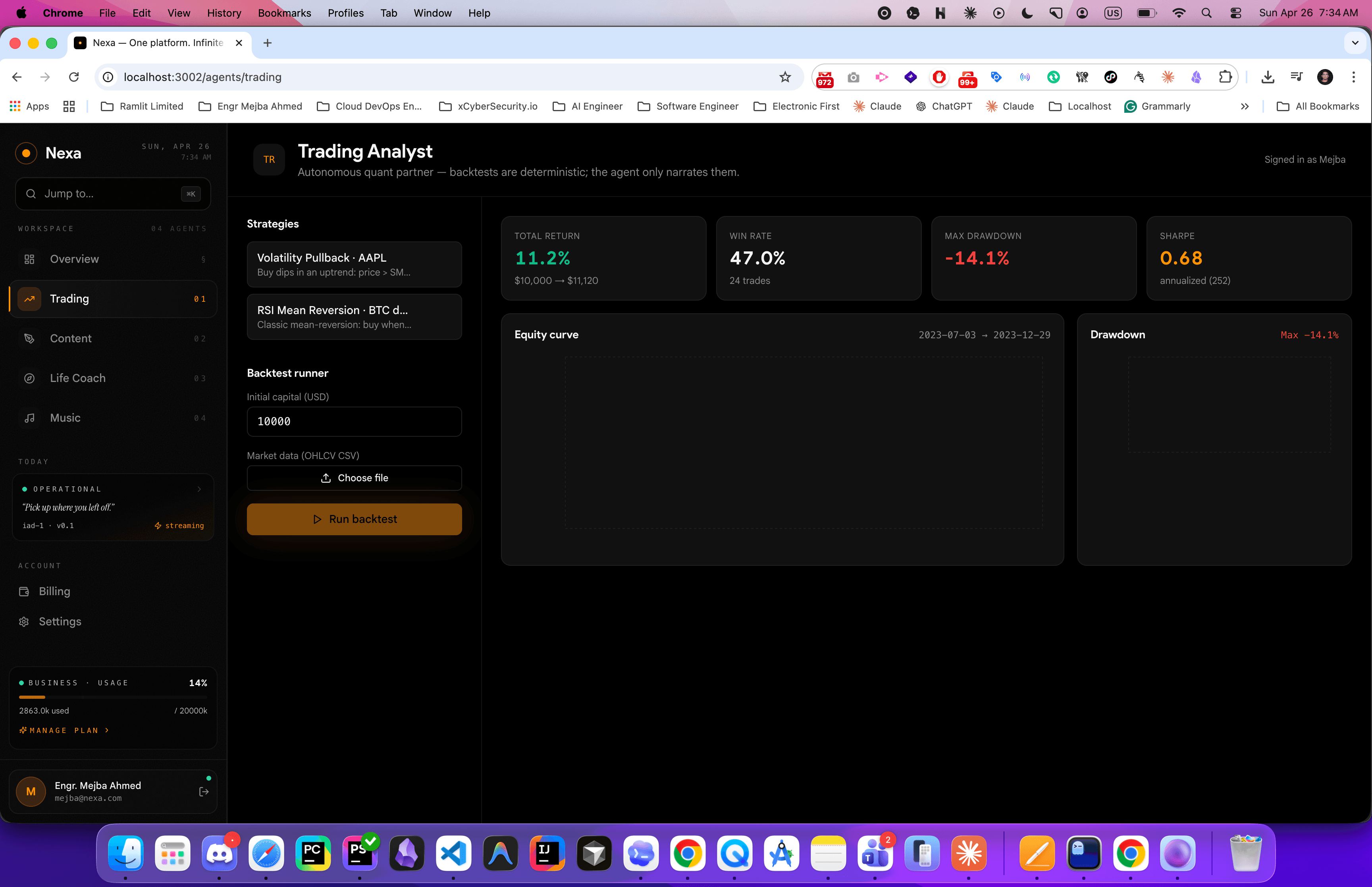Bookmark this page with the star
Image resolution: width=1372 pixels, height=887 pixels.
click(785, 77)
